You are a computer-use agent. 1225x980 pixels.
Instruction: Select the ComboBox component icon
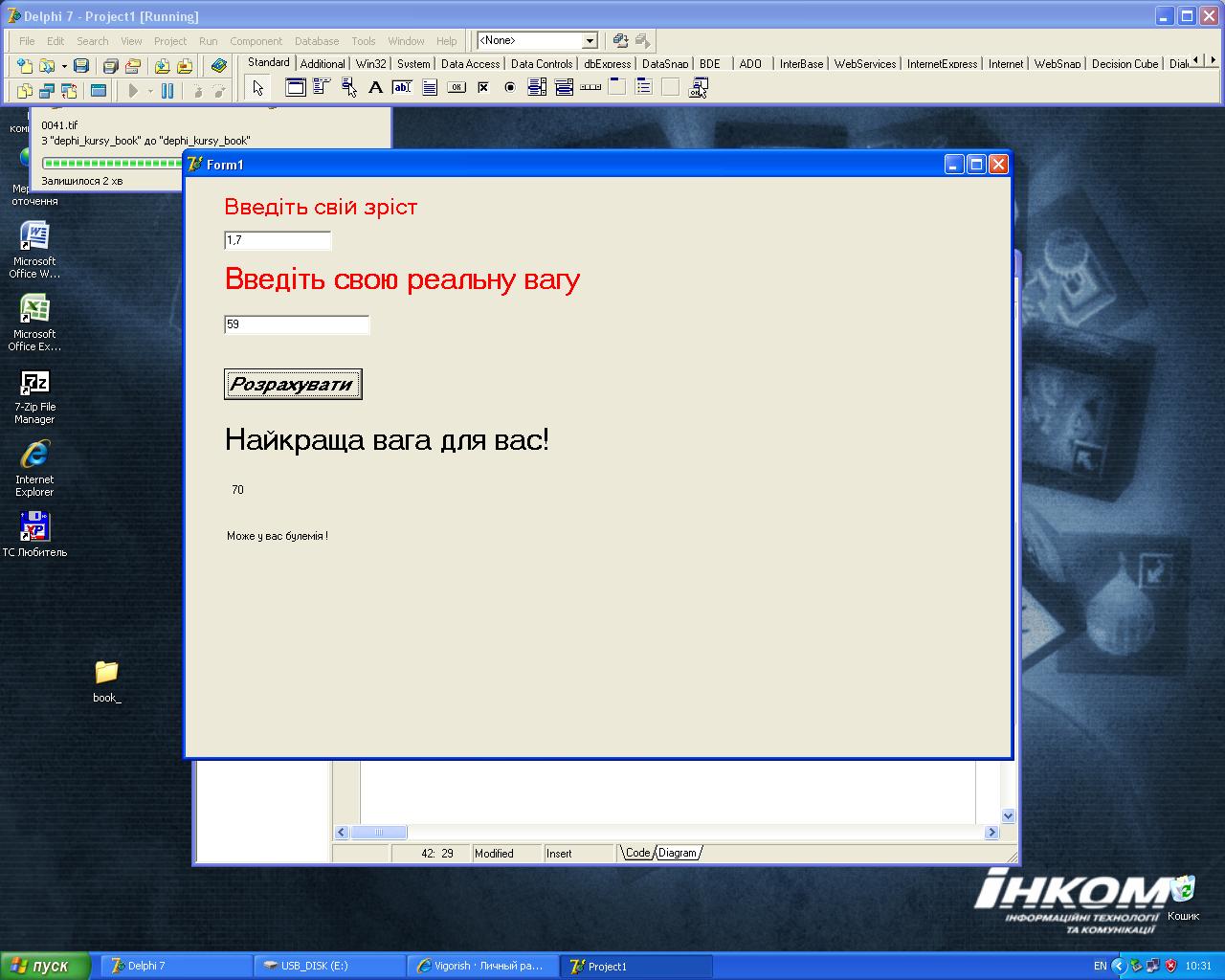pos(564,88)
